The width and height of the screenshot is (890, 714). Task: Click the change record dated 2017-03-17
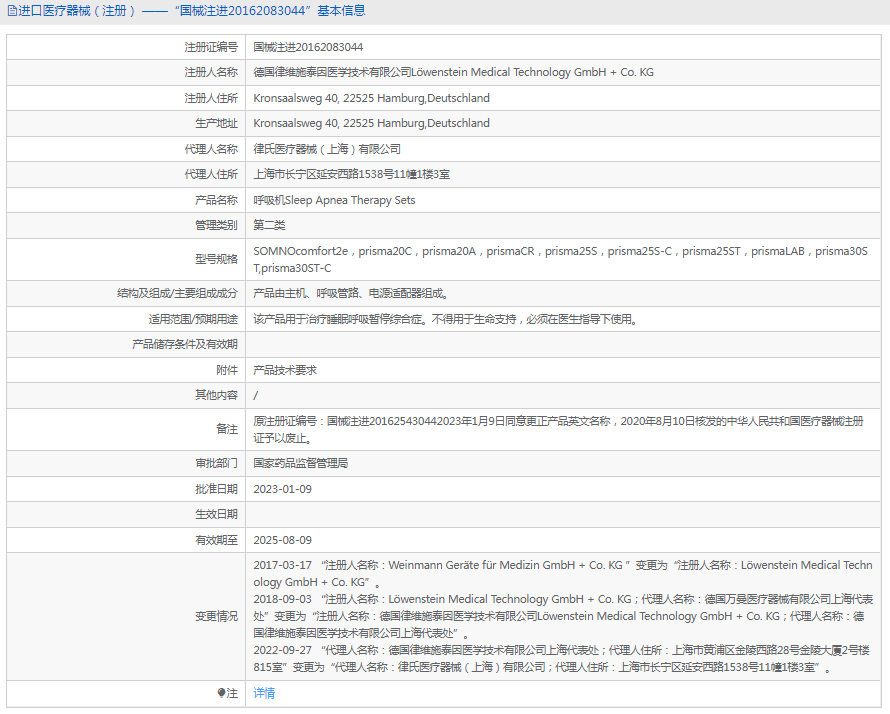(x=563, y=574)
